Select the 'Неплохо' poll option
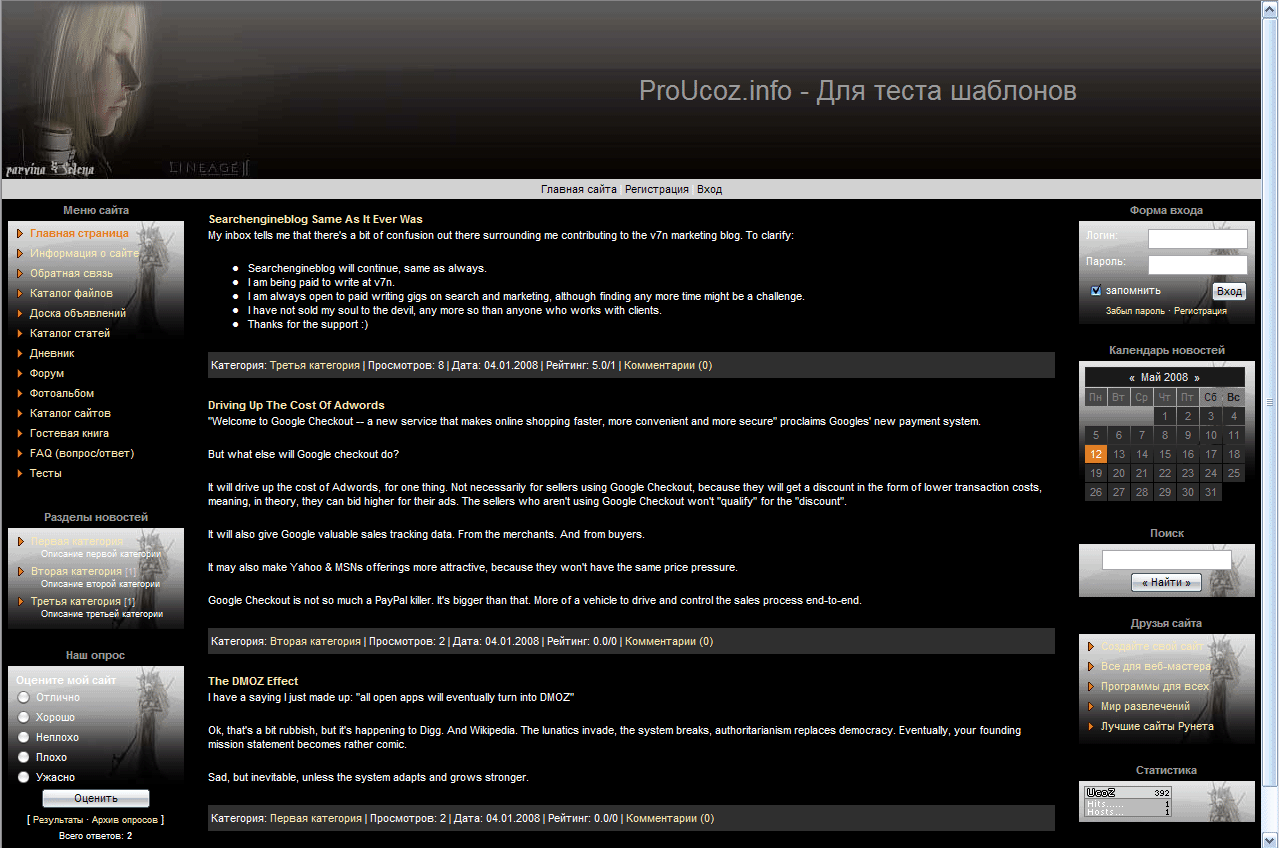1280x848 pixels. 24,737
